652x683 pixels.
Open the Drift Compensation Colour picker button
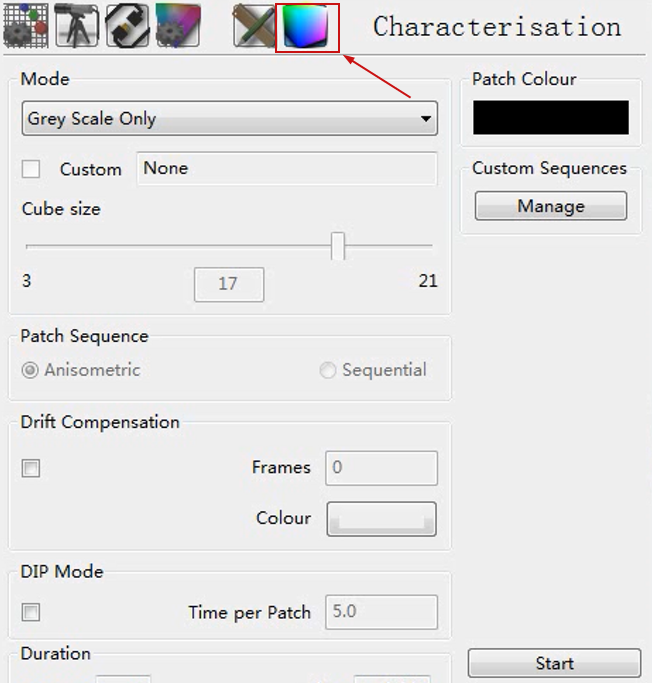[382, 519]
